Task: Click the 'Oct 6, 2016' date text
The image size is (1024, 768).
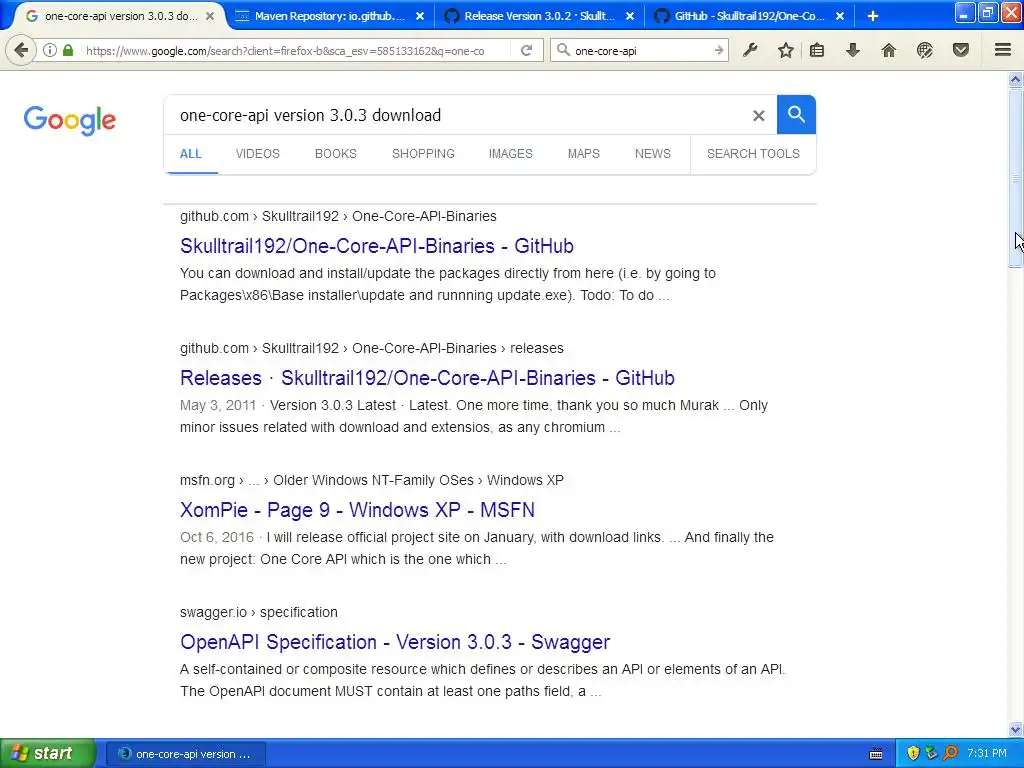Action: tap(216, 537)
